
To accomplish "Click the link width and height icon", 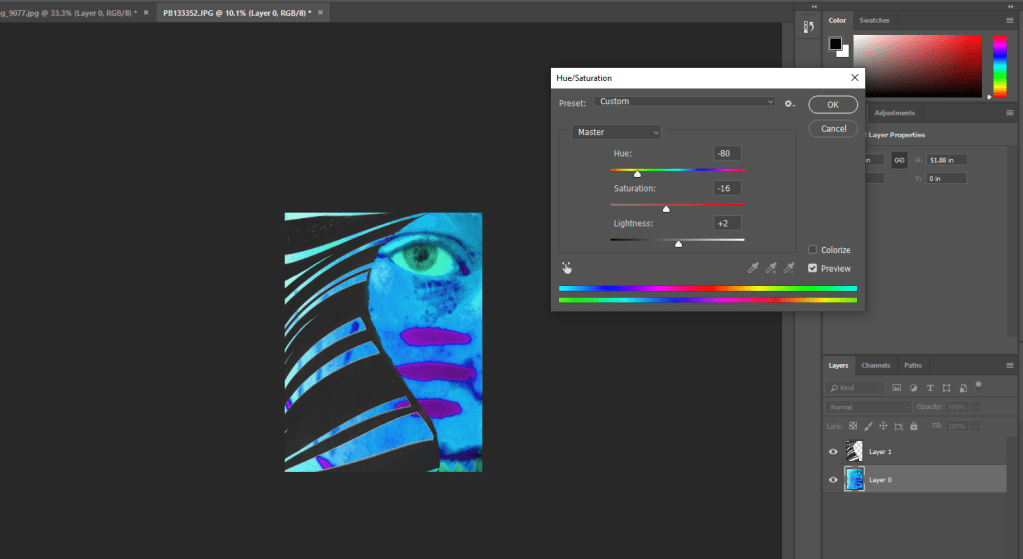I will (898, 160).
